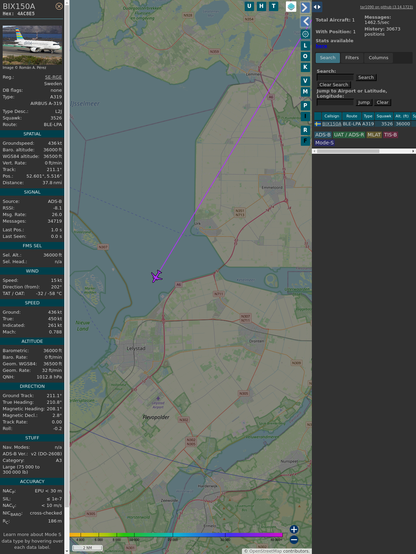The height and width of the screenshot is (554, 416).
Task: Click the 36000 altitude cell in table
Action: click(403, 124)
